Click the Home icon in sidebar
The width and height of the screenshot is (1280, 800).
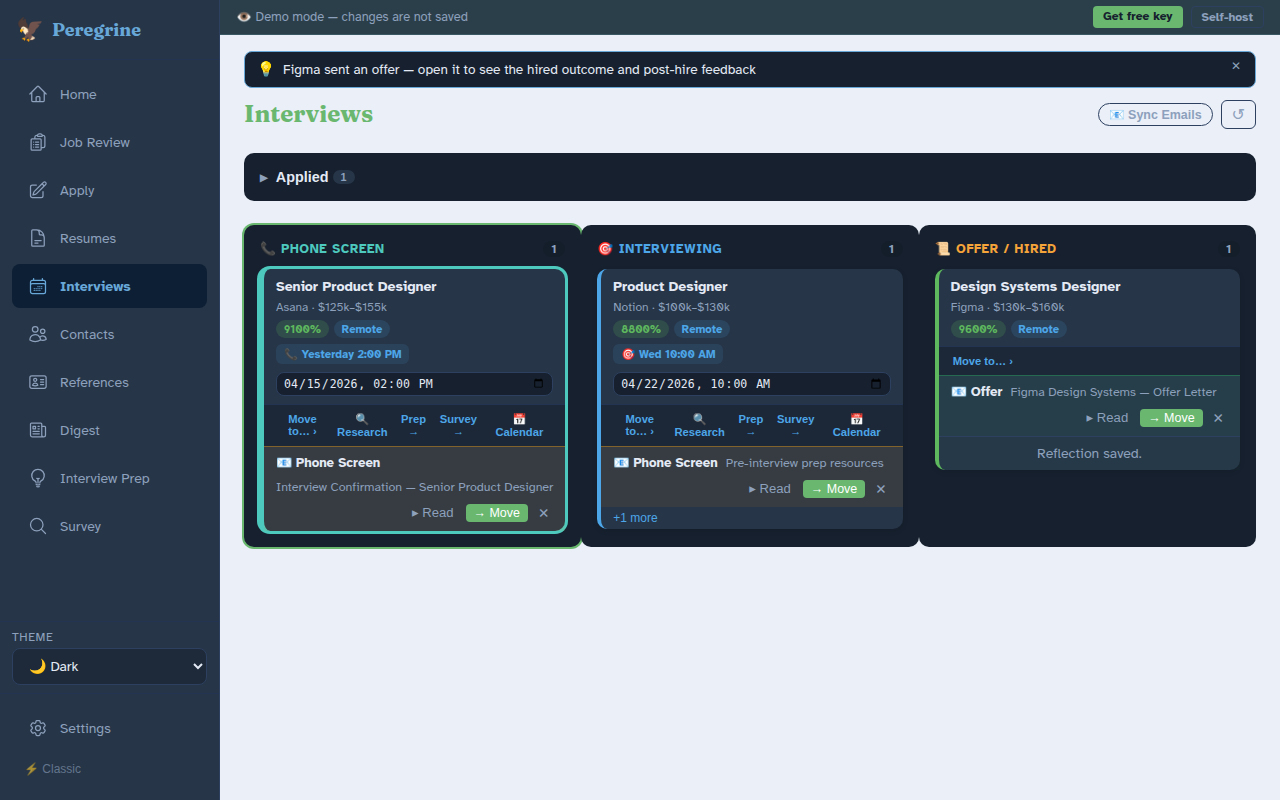[38, 94]
